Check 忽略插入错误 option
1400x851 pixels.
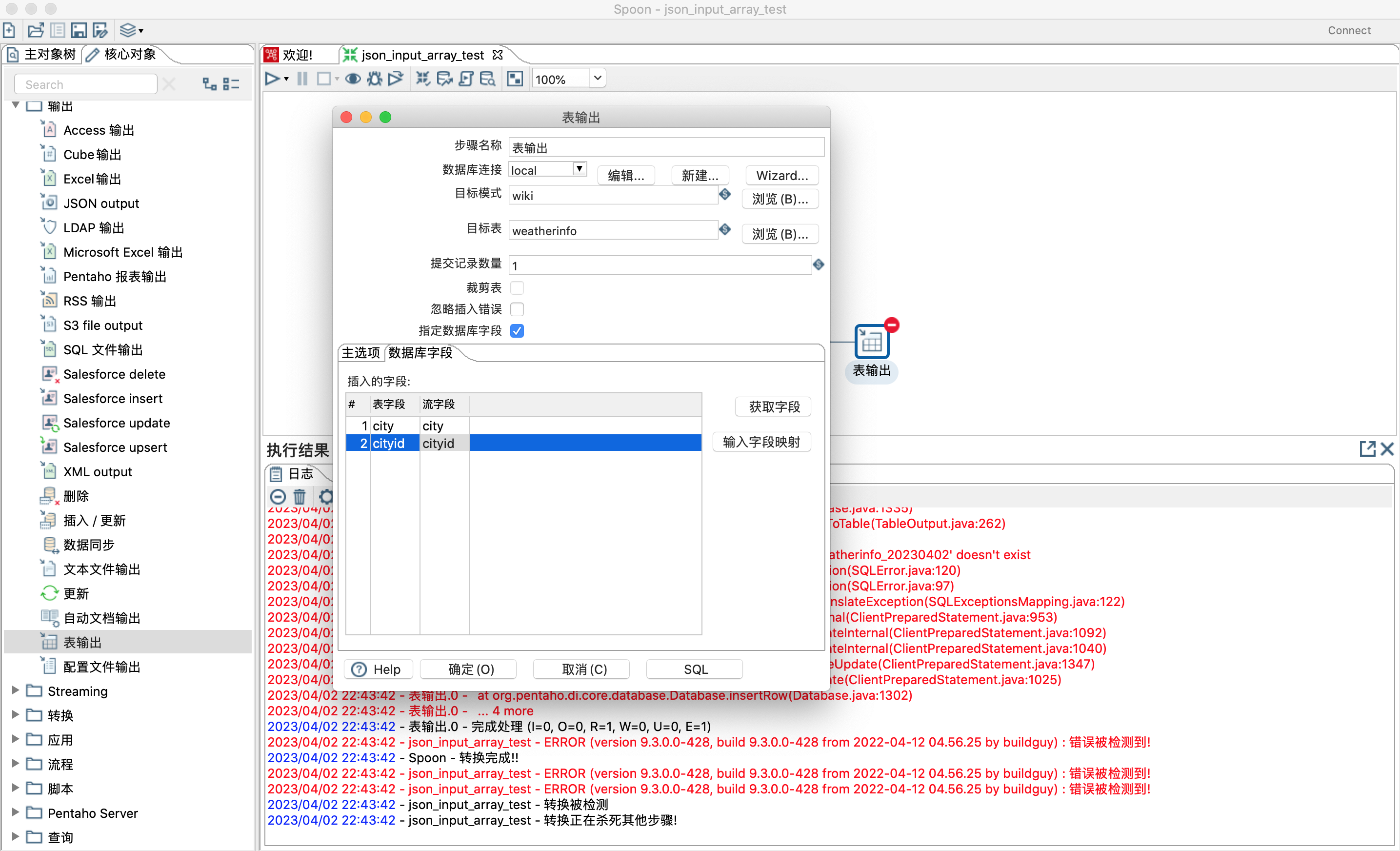pos(517,309)
